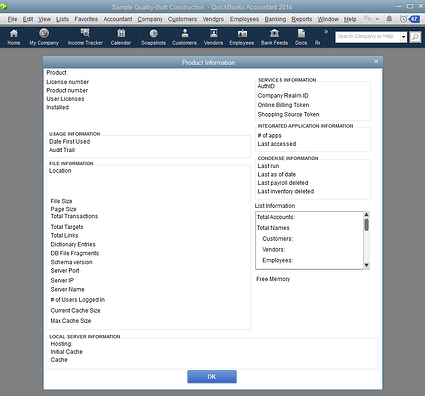This screenshot has height=396, width=425.
Task: Click the Audit Trail label
Action: click(62, 150)
